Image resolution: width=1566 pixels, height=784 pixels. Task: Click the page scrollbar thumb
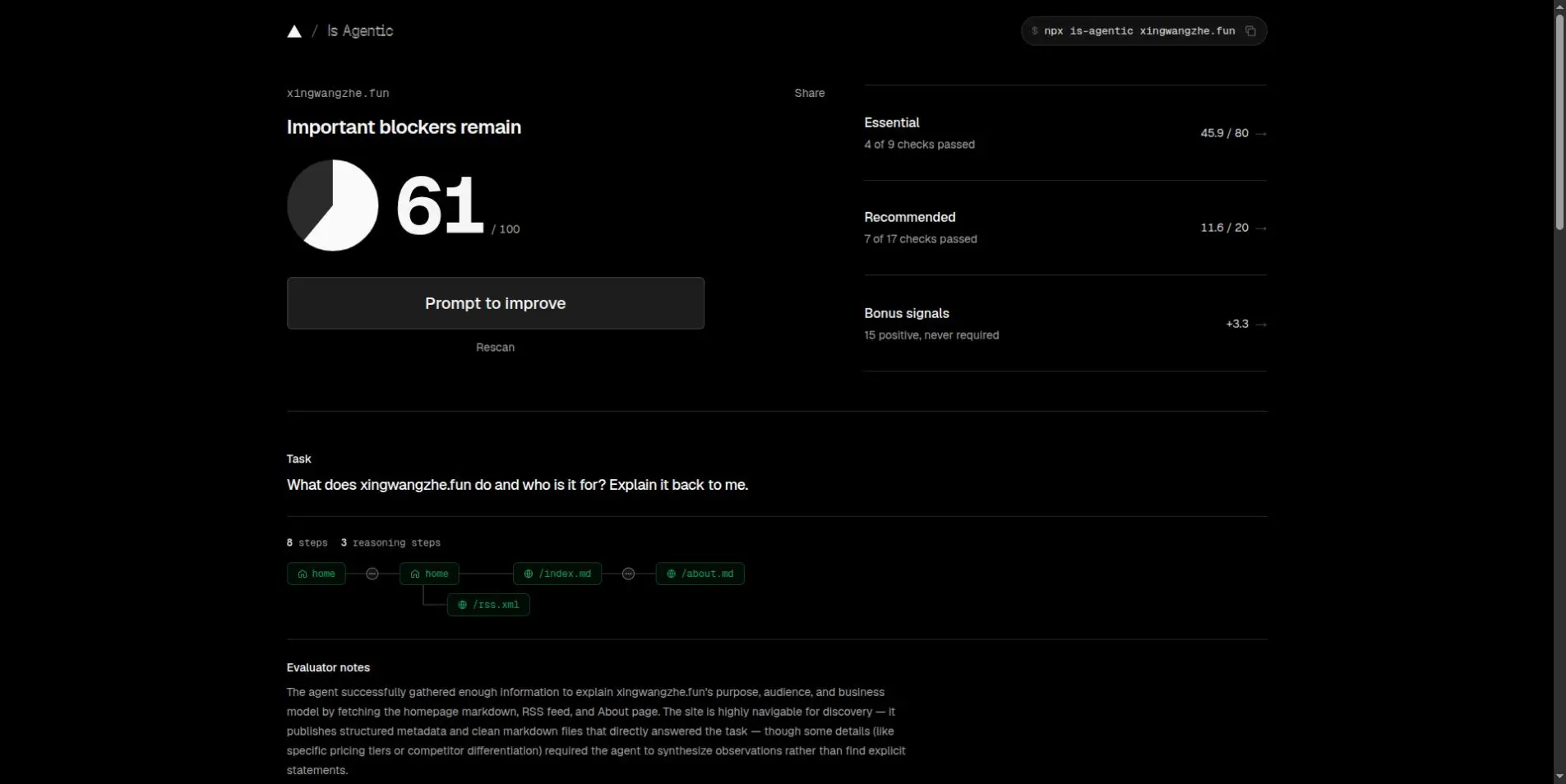(1559, 122)
